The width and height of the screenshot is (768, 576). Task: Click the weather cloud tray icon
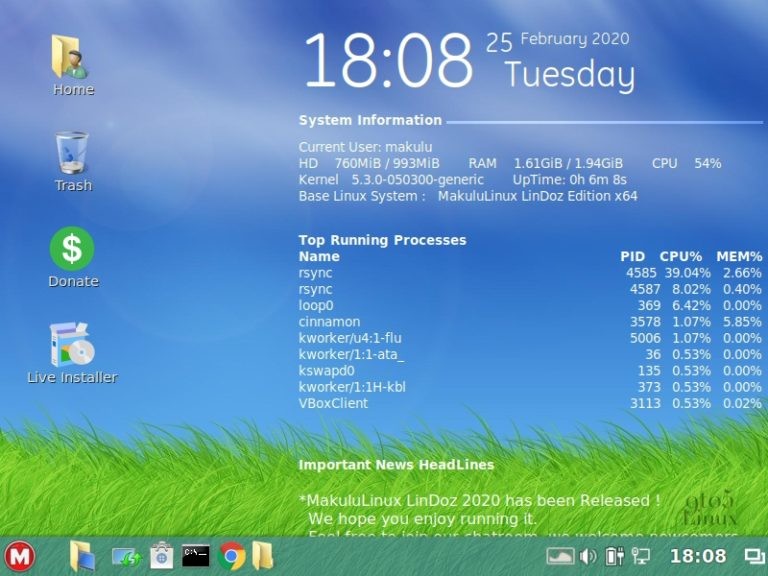[x=560, y=556]
